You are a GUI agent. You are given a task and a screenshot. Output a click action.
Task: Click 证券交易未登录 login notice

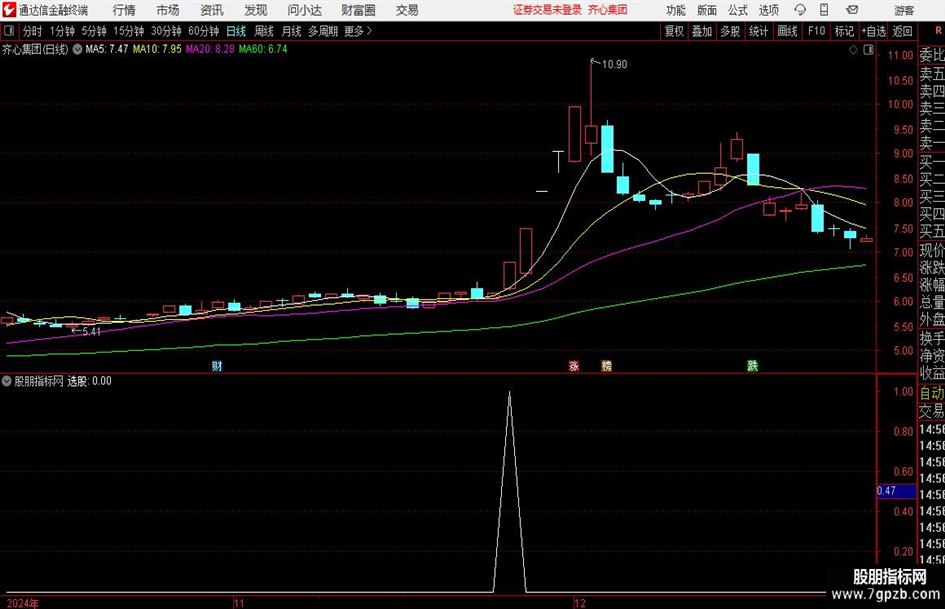[x=548, y=10]
